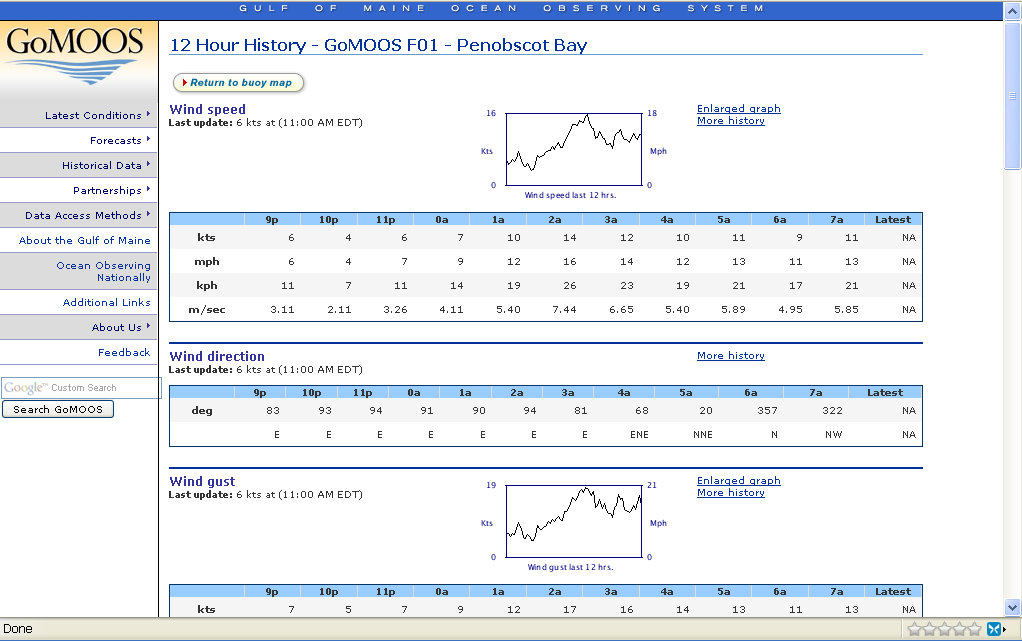The width and height of the screenshot is (1022, 641).
Task: Click the 26 kph value
Action: 570,286
